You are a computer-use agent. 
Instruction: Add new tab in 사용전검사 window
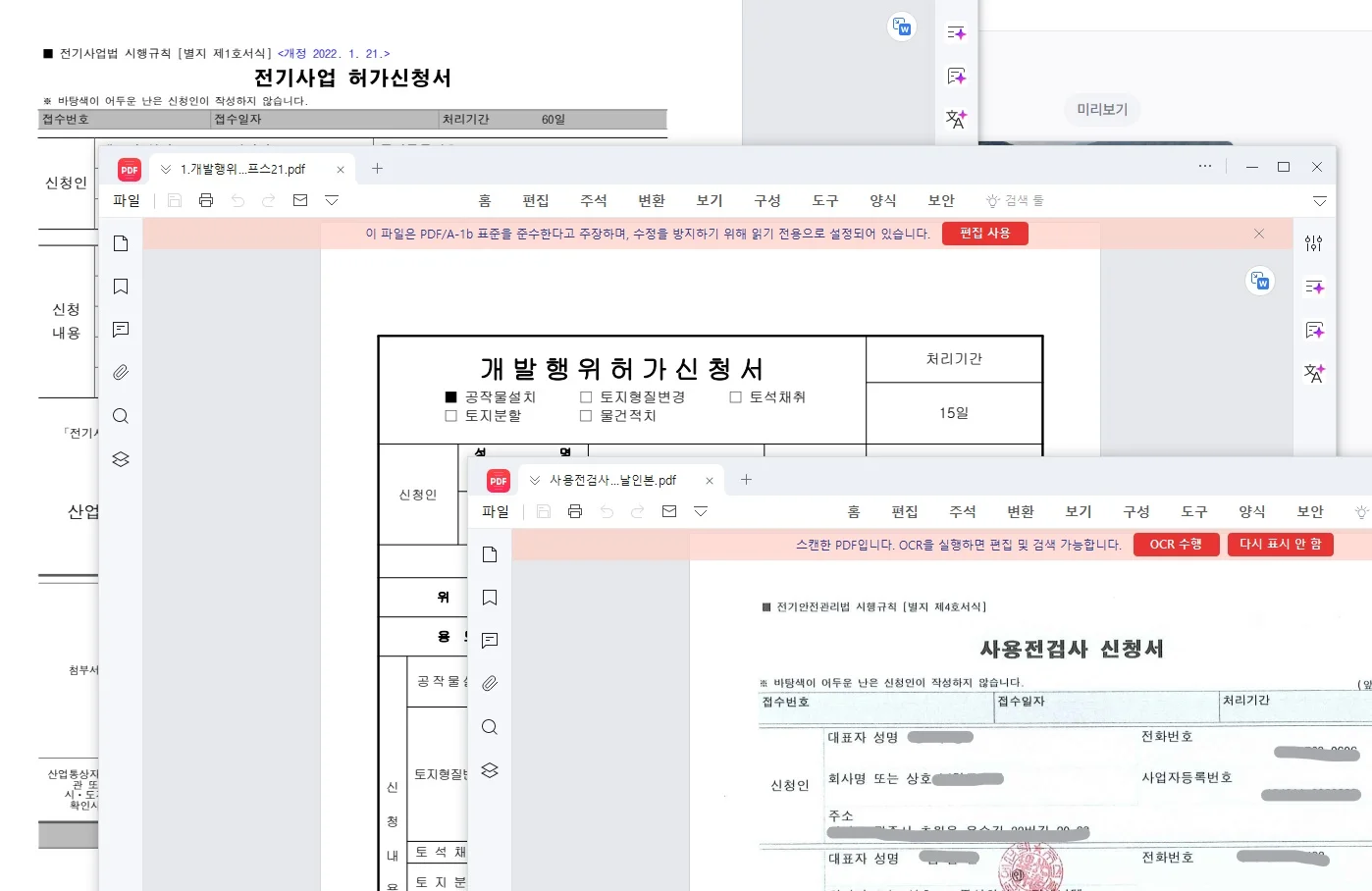tap(746, 480)
